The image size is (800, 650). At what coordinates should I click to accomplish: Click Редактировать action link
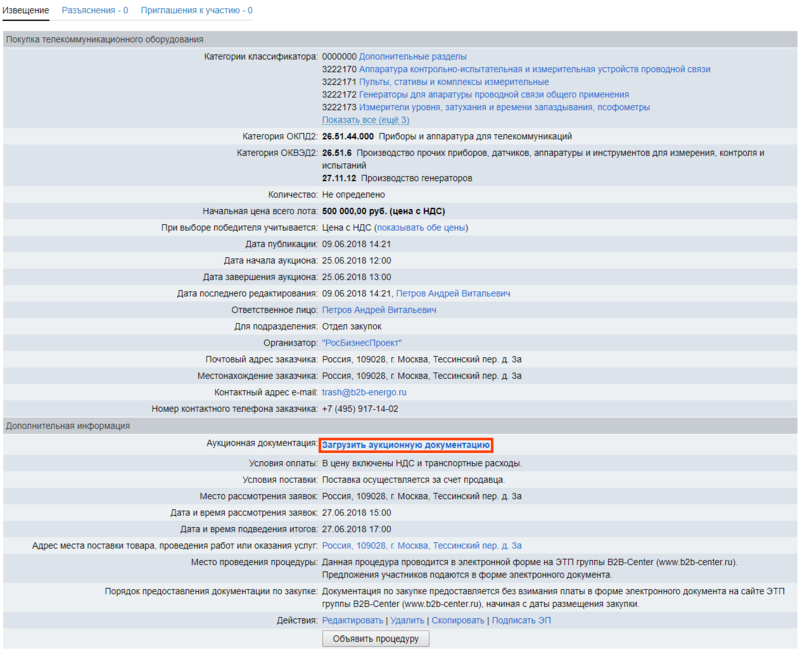352,621
